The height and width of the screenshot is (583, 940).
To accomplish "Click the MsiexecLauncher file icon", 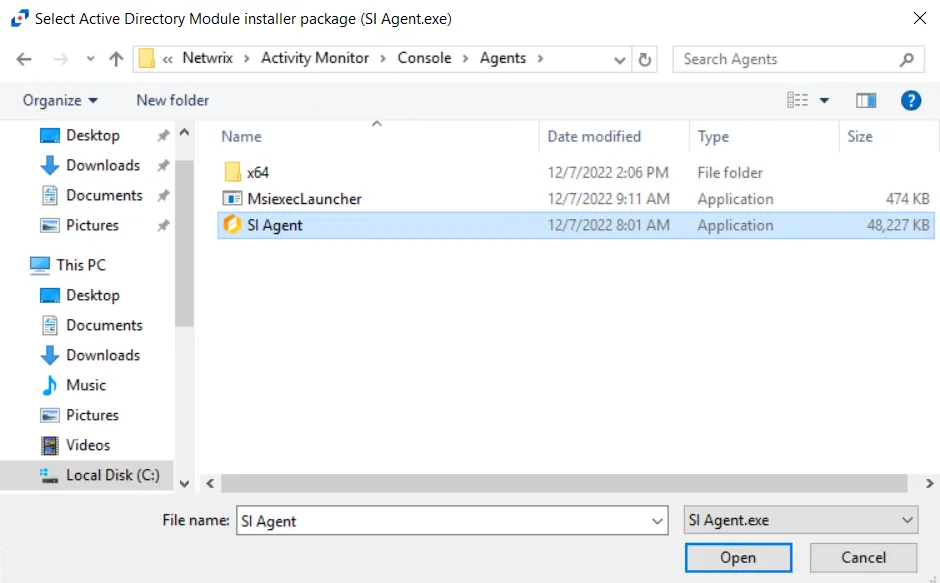I will (x=232, y=199).
